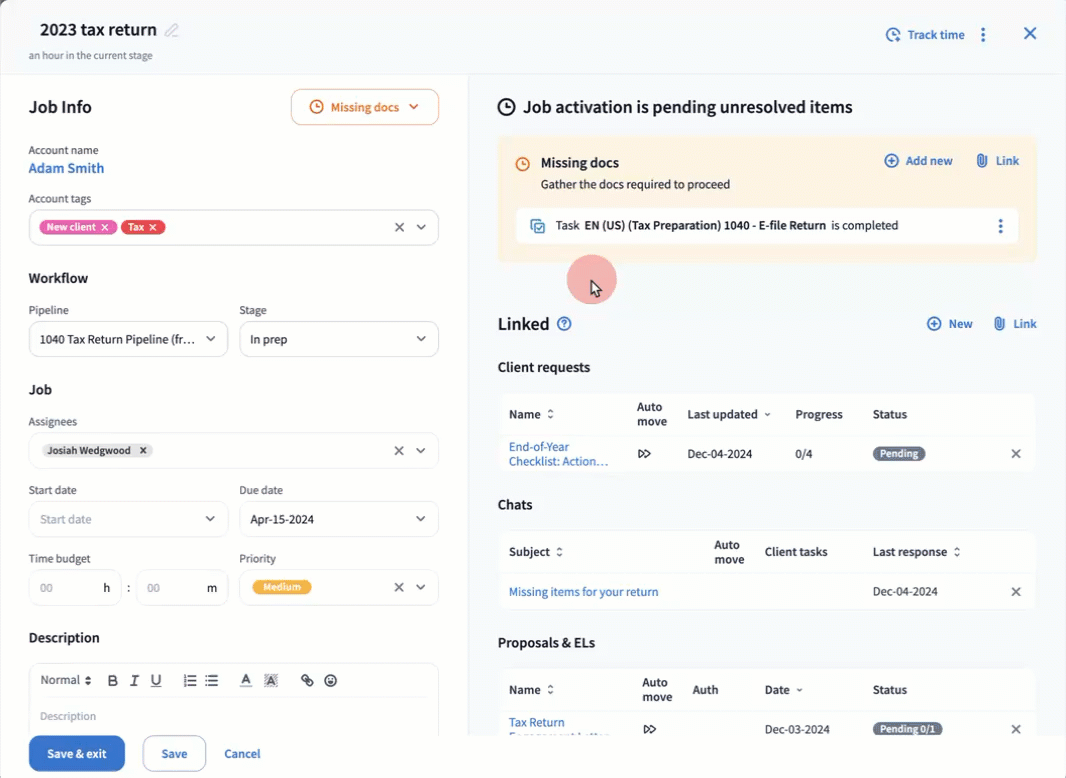
Task: Apply numbered list formatting
Action: 190,681
